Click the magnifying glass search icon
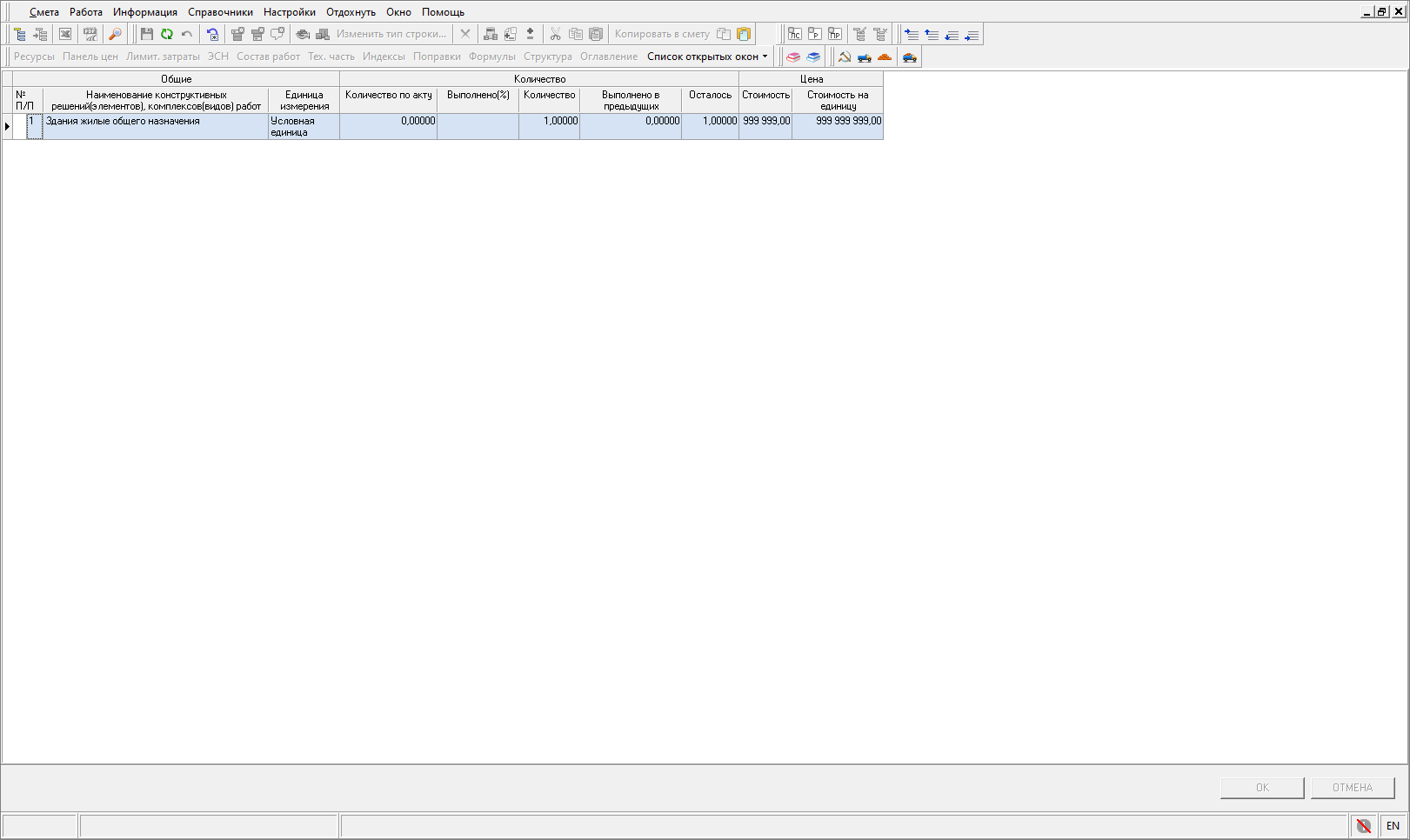The image size is (1410, 840). click(x=114, y=34)
